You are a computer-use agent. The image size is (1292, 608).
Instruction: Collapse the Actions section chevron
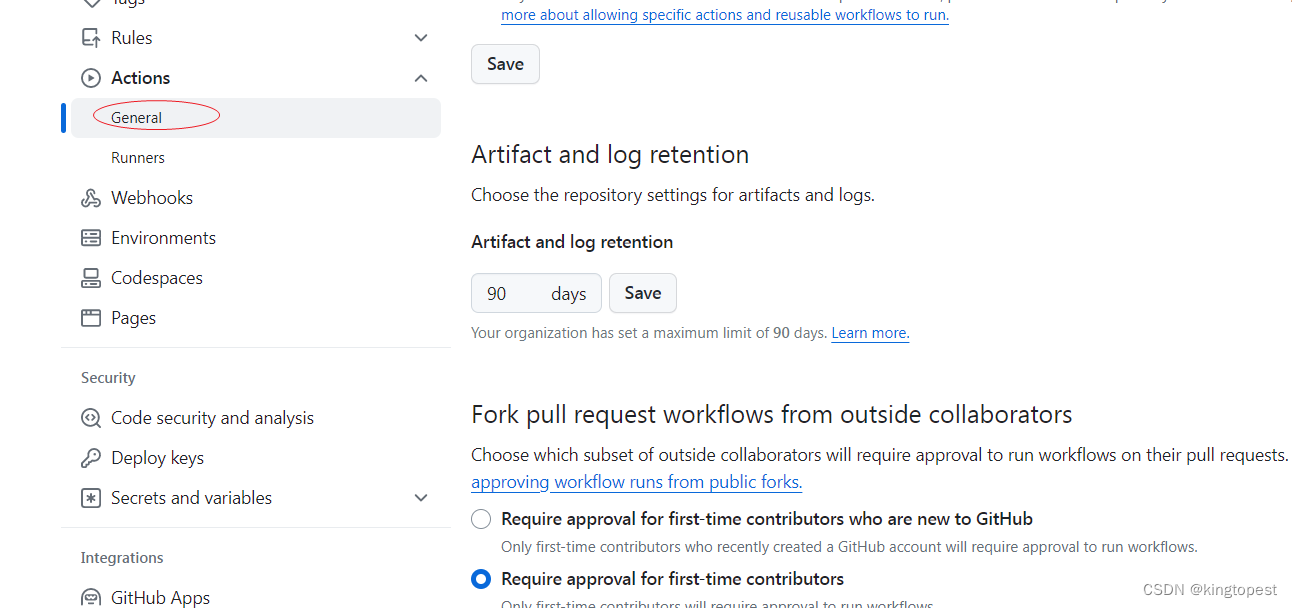click(x=421, y=78)
